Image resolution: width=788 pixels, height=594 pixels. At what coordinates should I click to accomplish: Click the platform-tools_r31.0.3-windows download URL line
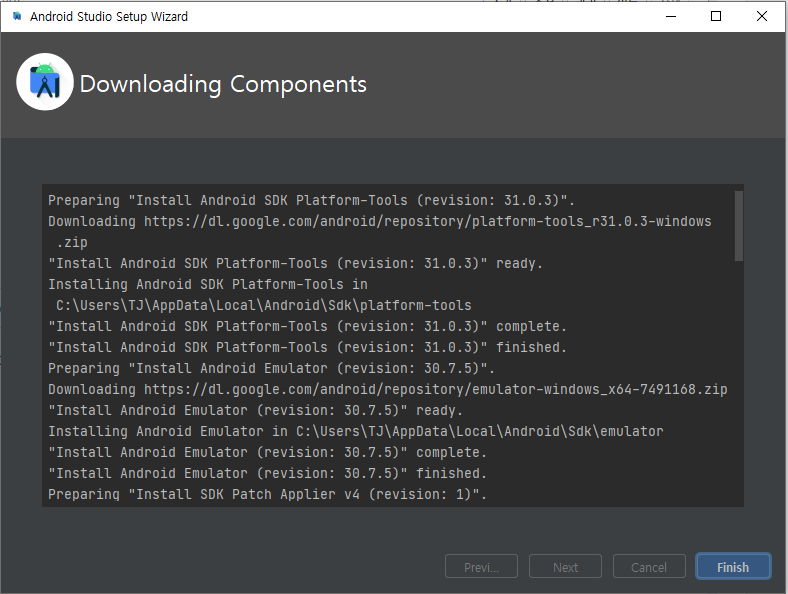[379, 222]
